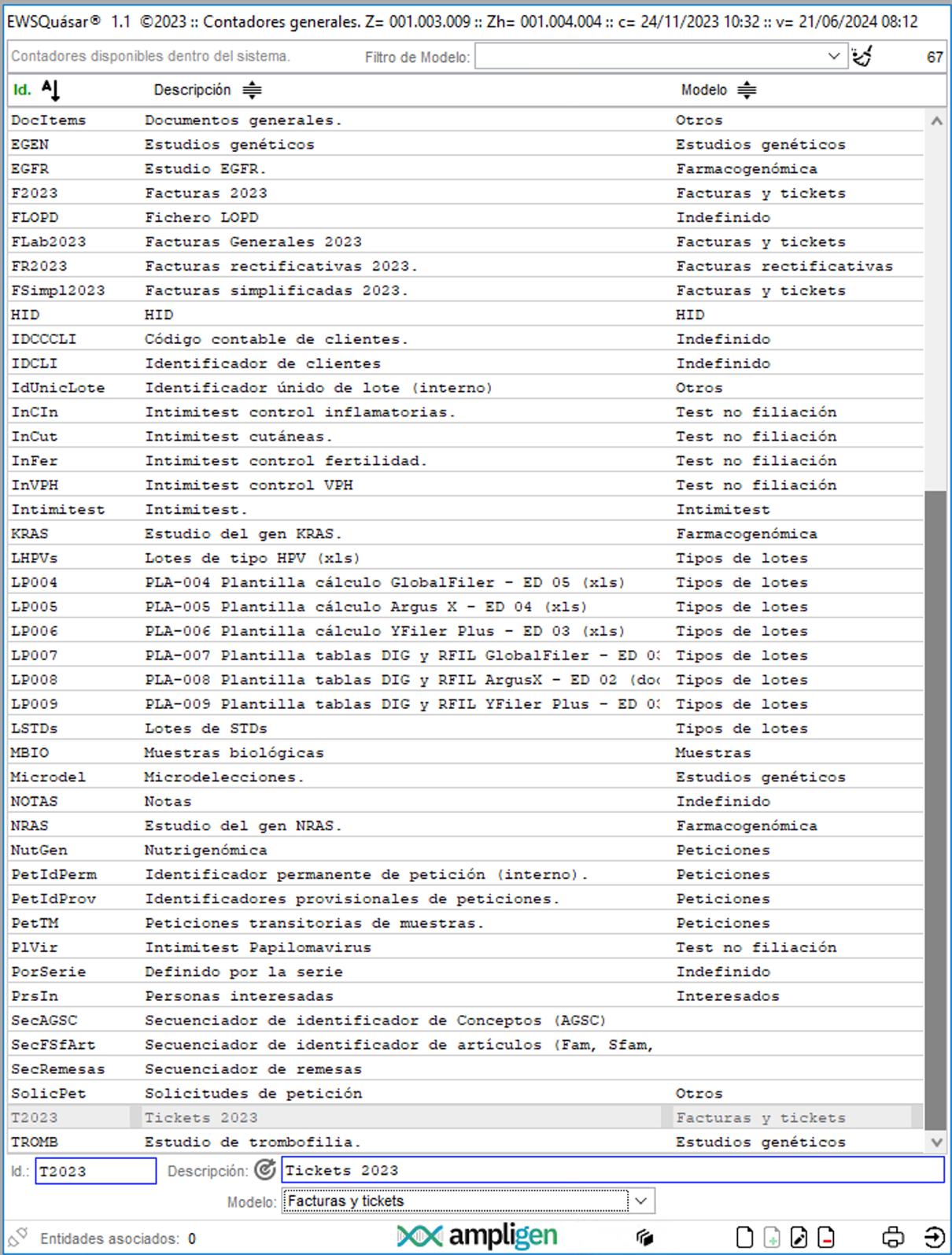The width and height of the screenshot is (952, 1255).
Task: Click the exit arrow icon
Action: (x=934, y=1237)
